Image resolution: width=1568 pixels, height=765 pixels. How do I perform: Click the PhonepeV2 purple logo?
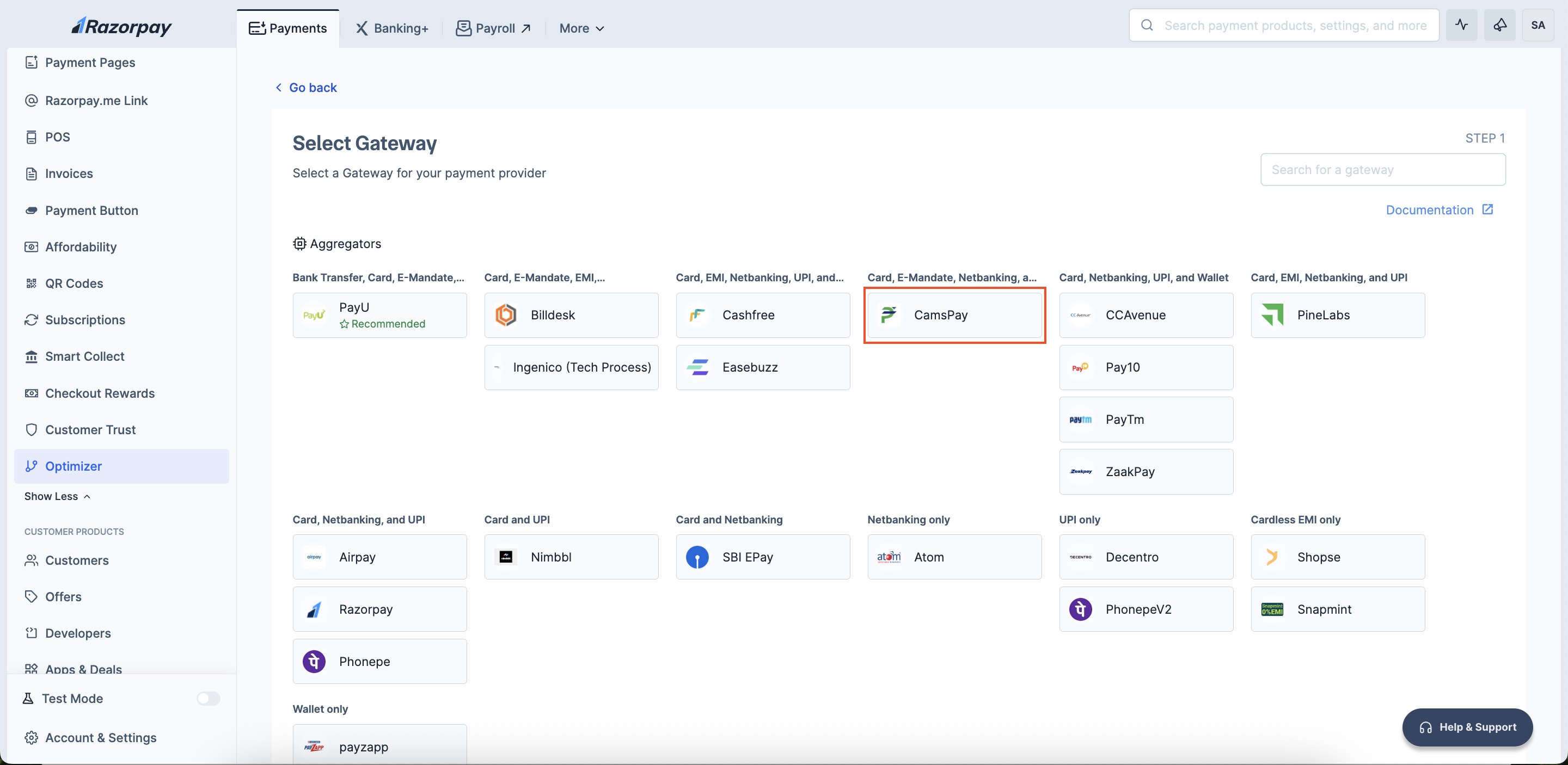click(x=1080, y=609)
